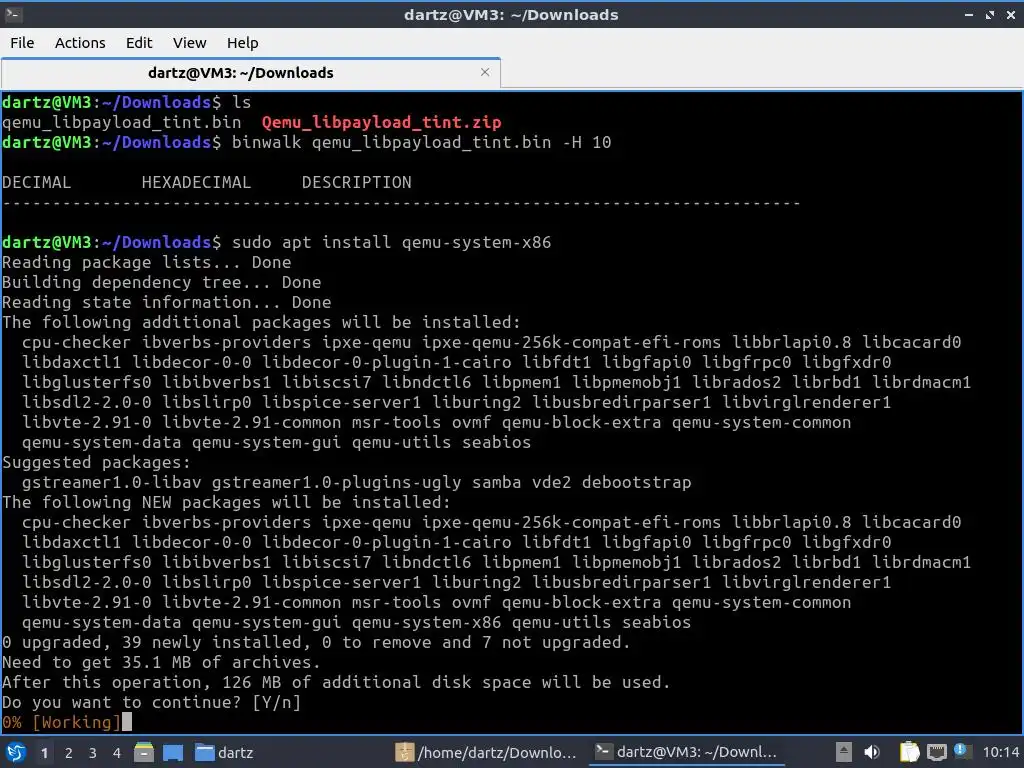The height and width of the screenshot is (768, 1024).
Task: Click the terminal icon in the title bar
Action: [x=12, y=14]
